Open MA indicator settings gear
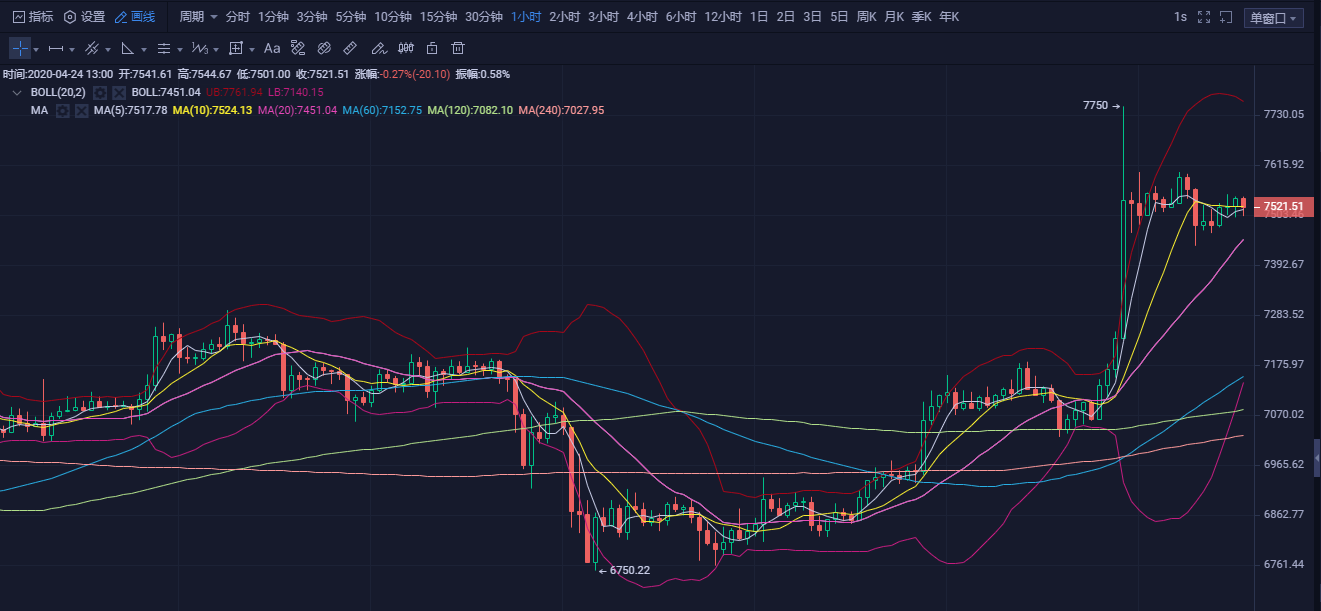The height and width of the screenshot is (611, 1321). click(62, 110)
